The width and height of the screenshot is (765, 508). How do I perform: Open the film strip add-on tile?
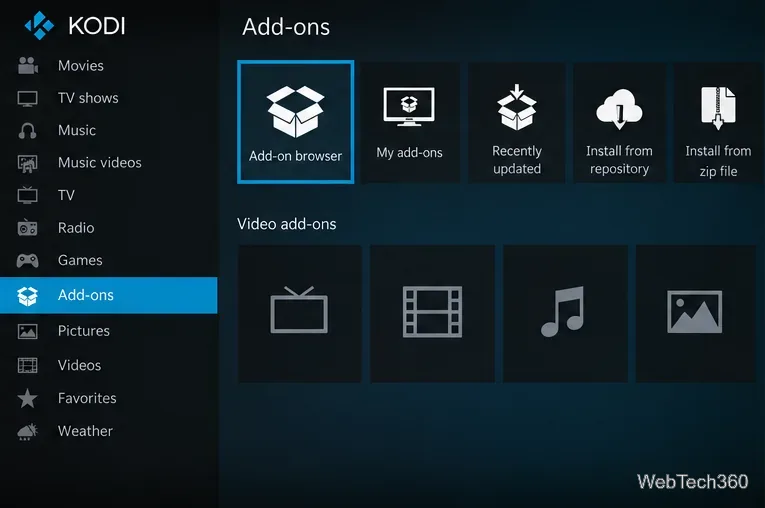(x=432, y=313)
